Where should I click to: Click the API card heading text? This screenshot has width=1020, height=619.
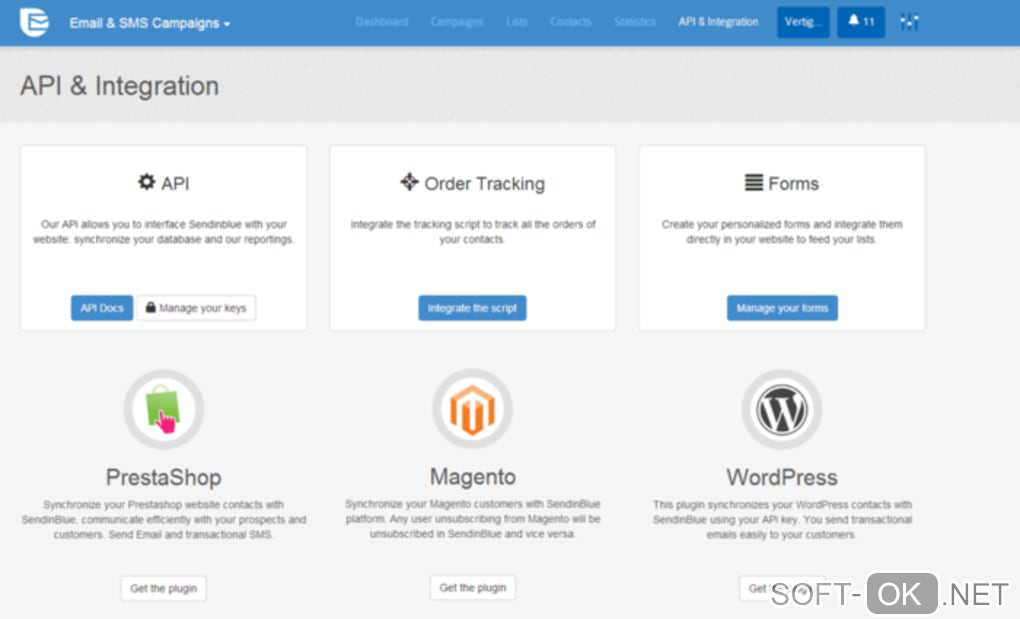point(175,184)
